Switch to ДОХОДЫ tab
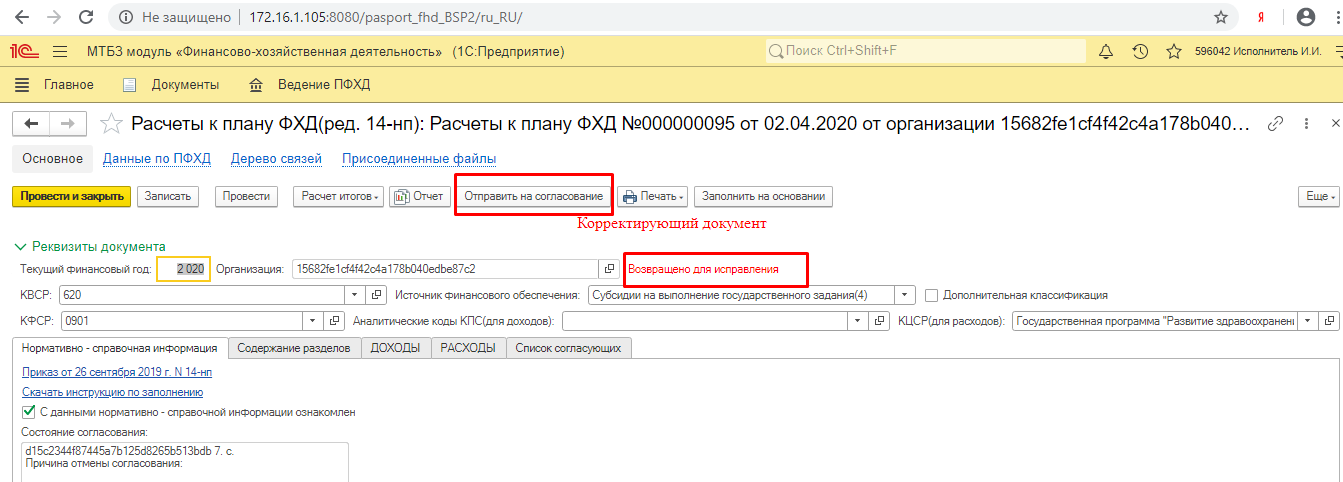The image size is (1343, 482). click(396, 348)
